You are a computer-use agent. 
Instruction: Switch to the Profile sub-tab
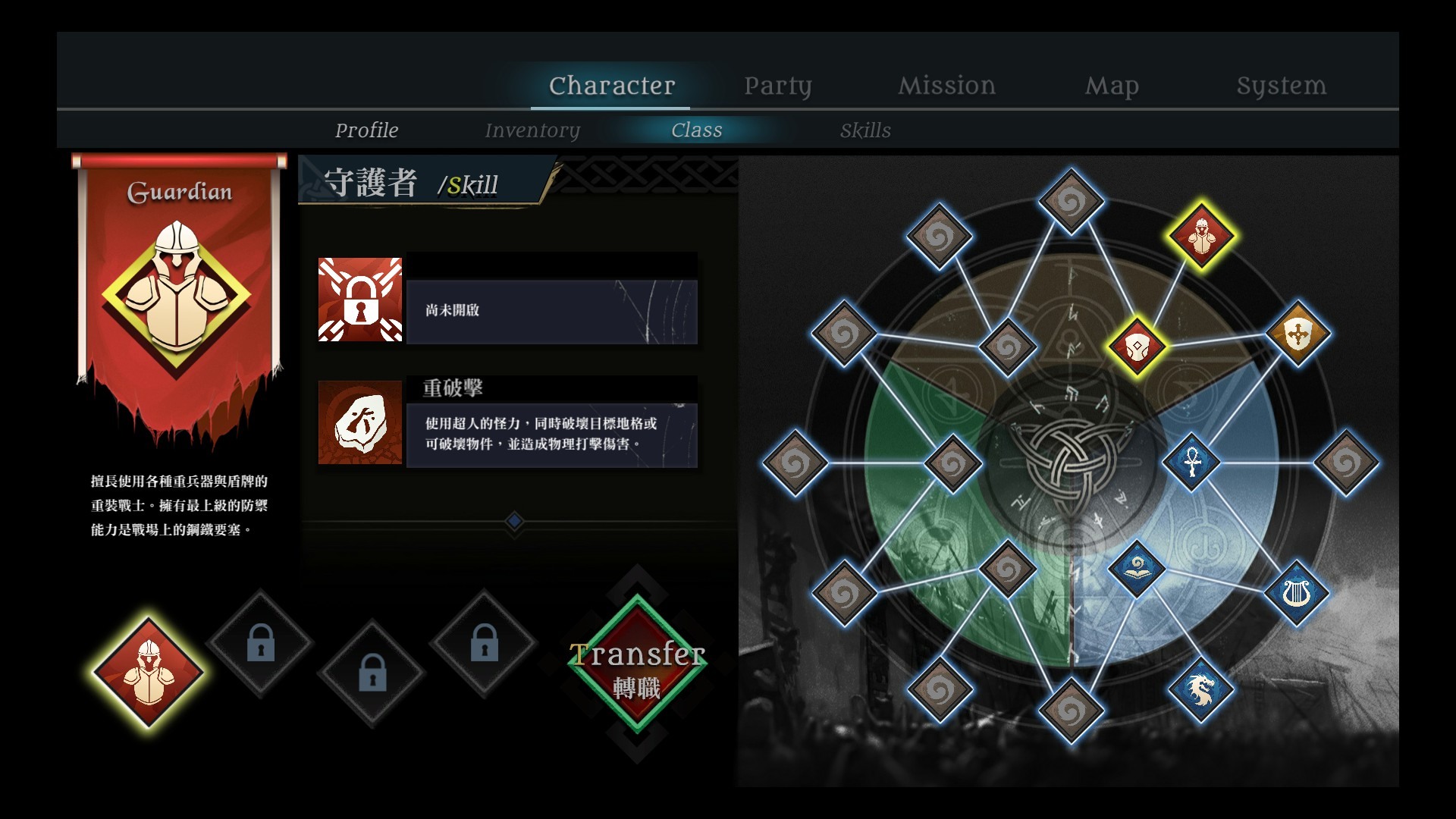[x=366, y=130]
